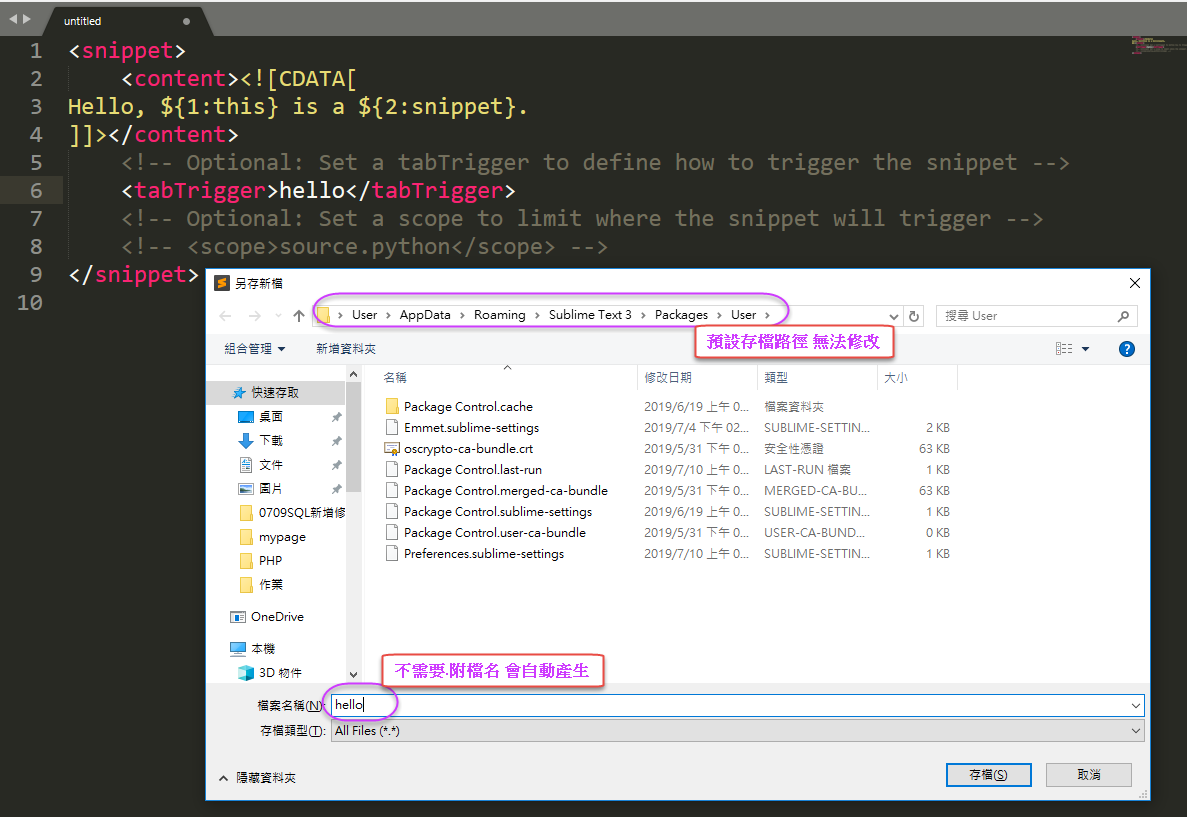Collapse folders with 隱藏資料夾
The width and height of the screenshot is (1187, 817).
point(257,777)
